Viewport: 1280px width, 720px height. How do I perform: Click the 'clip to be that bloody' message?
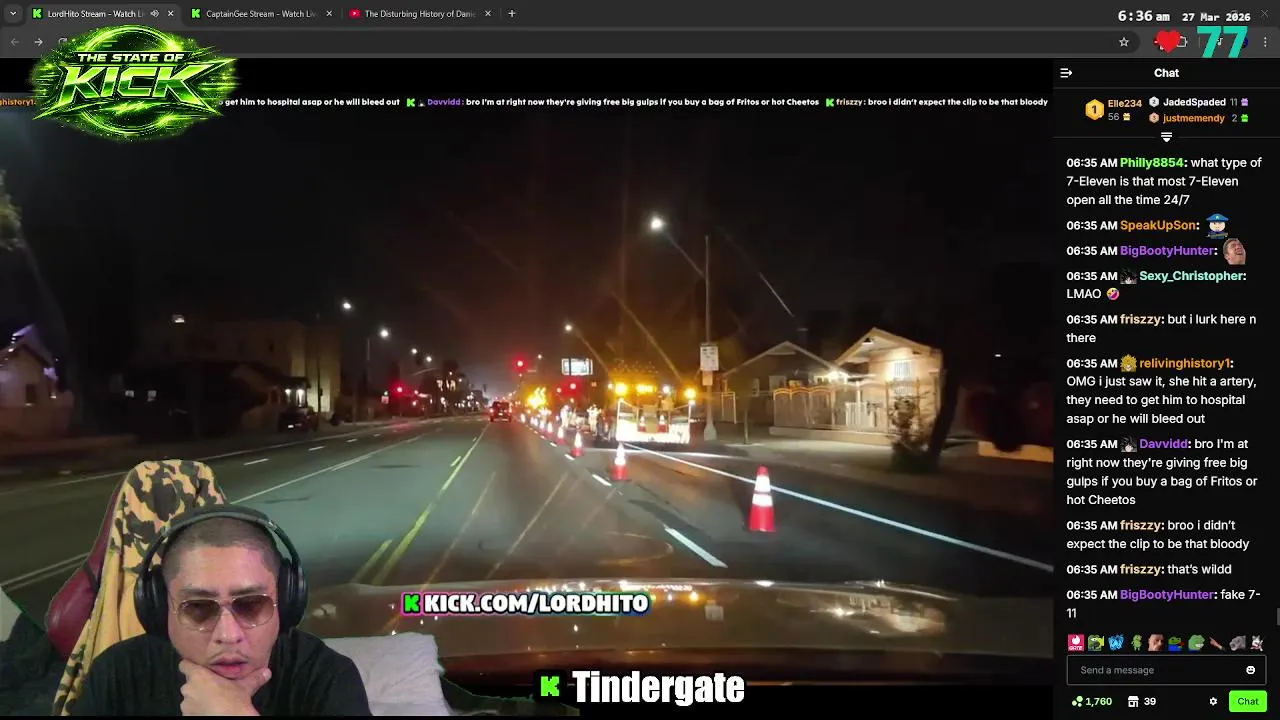pos(1158,535)
